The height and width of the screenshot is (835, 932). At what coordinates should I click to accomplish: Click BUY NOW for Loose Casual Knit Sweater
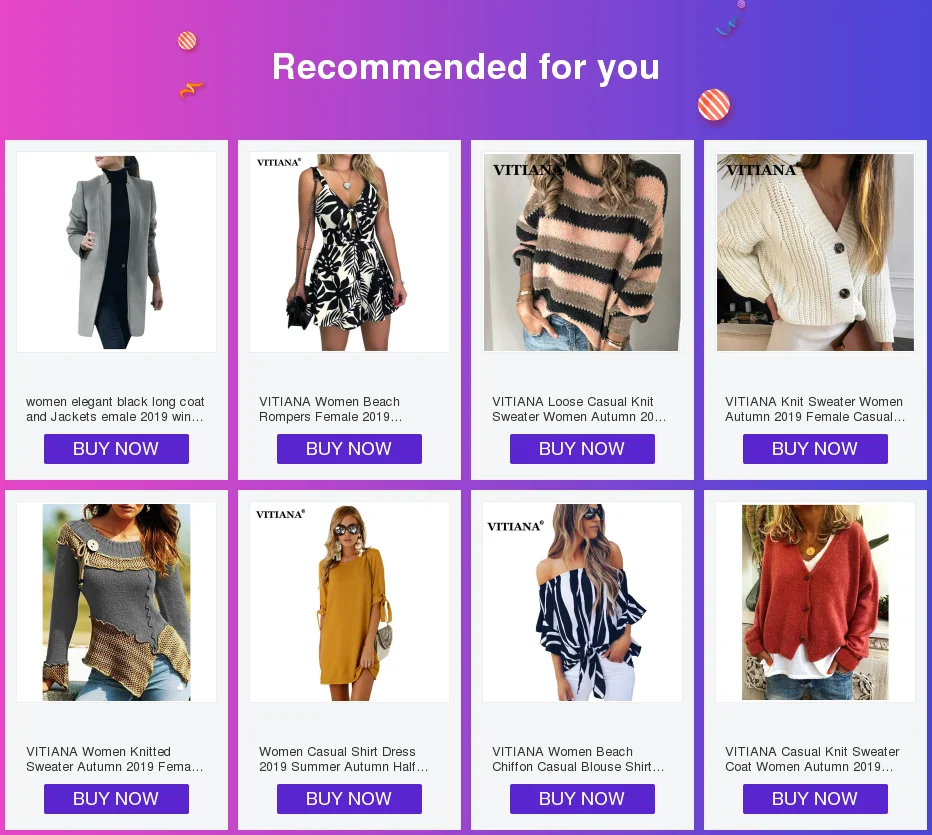point(582,449)
